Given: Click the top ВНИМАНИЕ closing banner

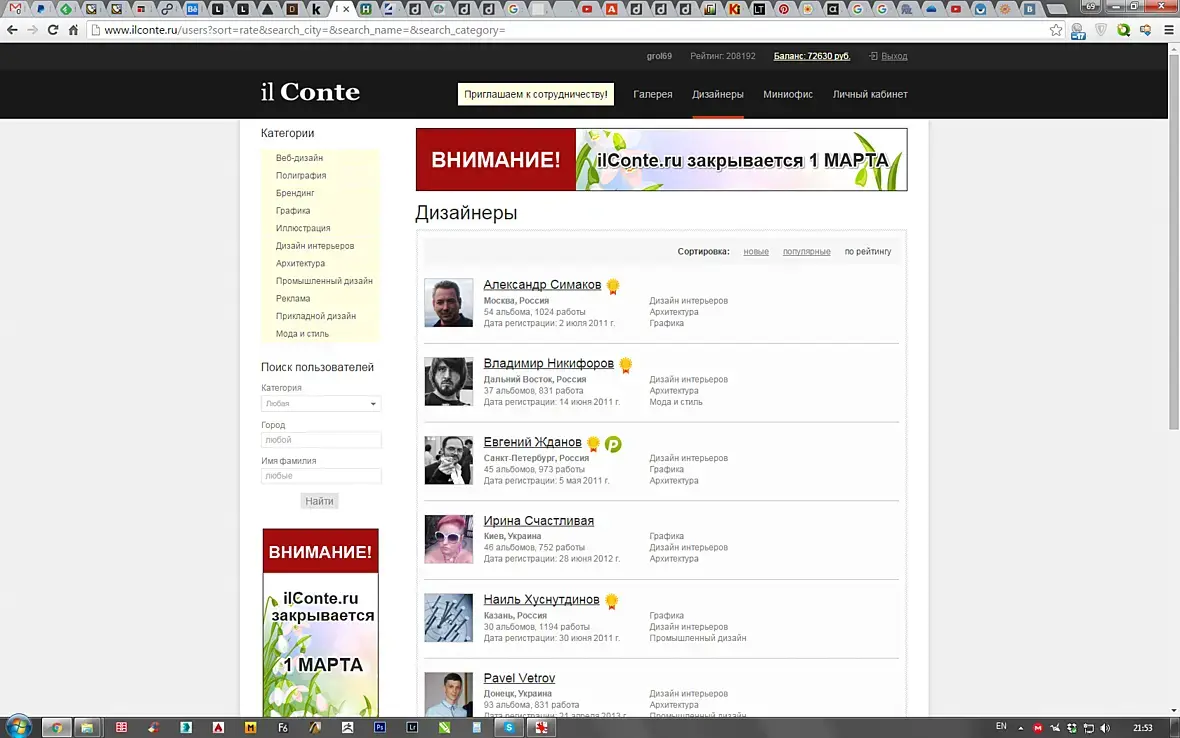Looking at the screenshot, I should (661, 159).
